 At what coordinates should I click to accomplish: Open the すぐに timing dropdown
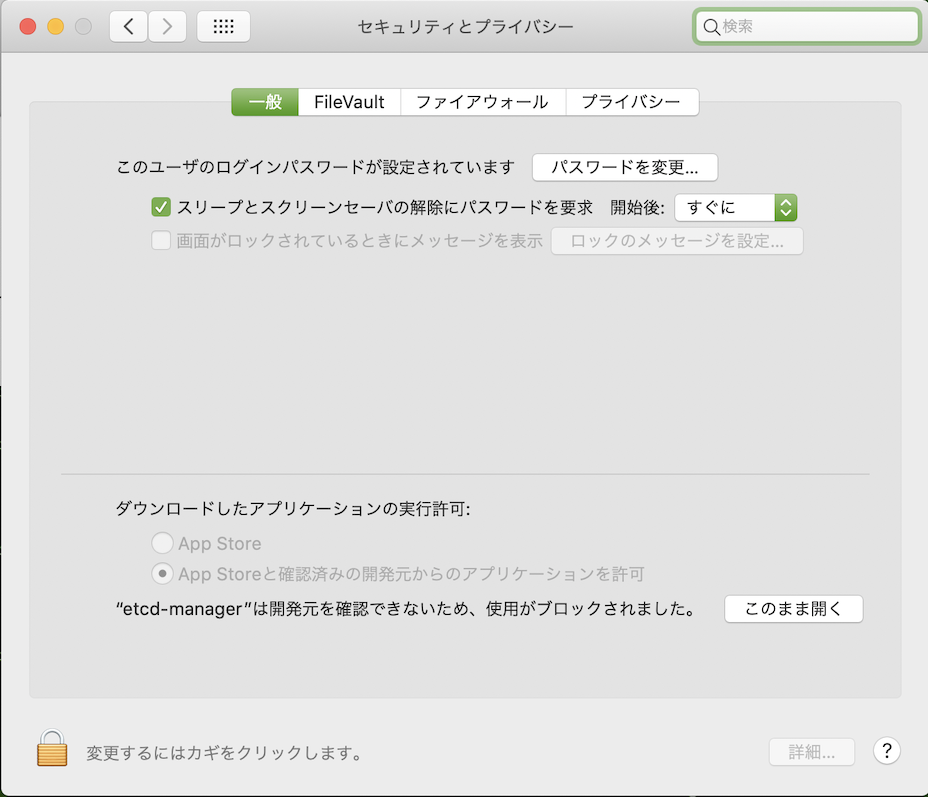coord(735,207)
